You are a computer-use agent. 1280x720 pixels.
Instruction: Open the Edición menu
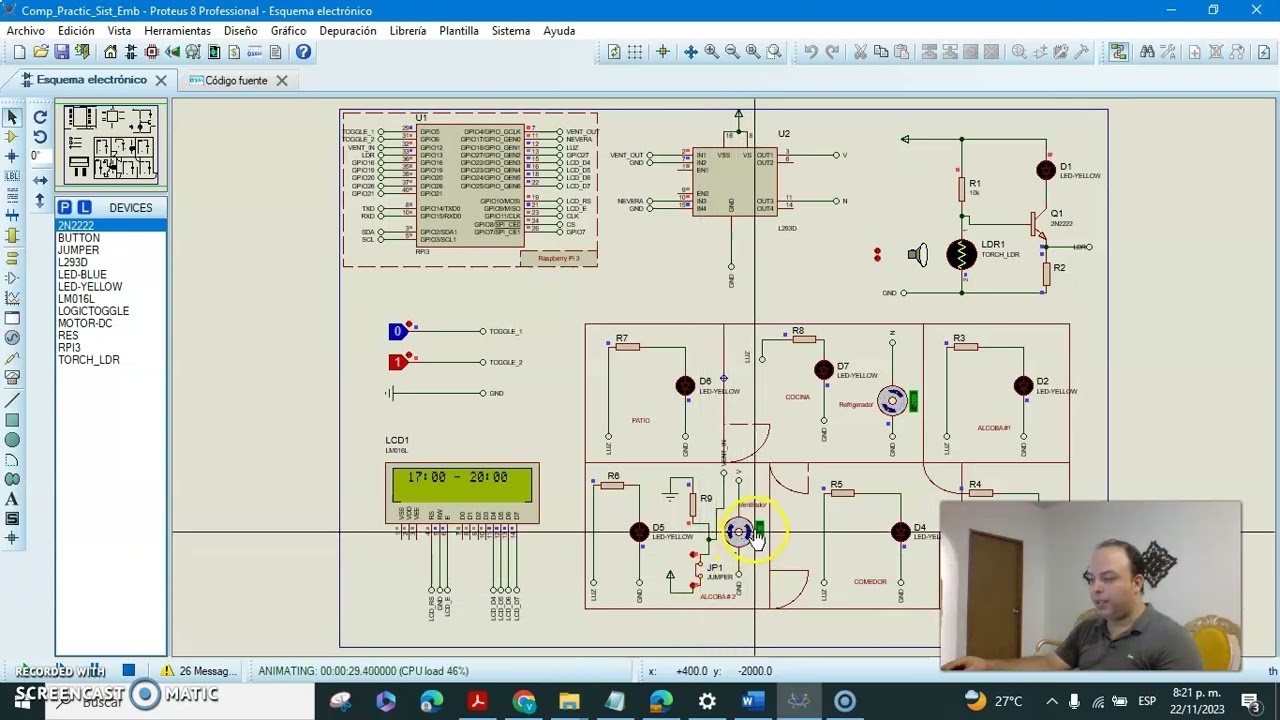point(76,31)
